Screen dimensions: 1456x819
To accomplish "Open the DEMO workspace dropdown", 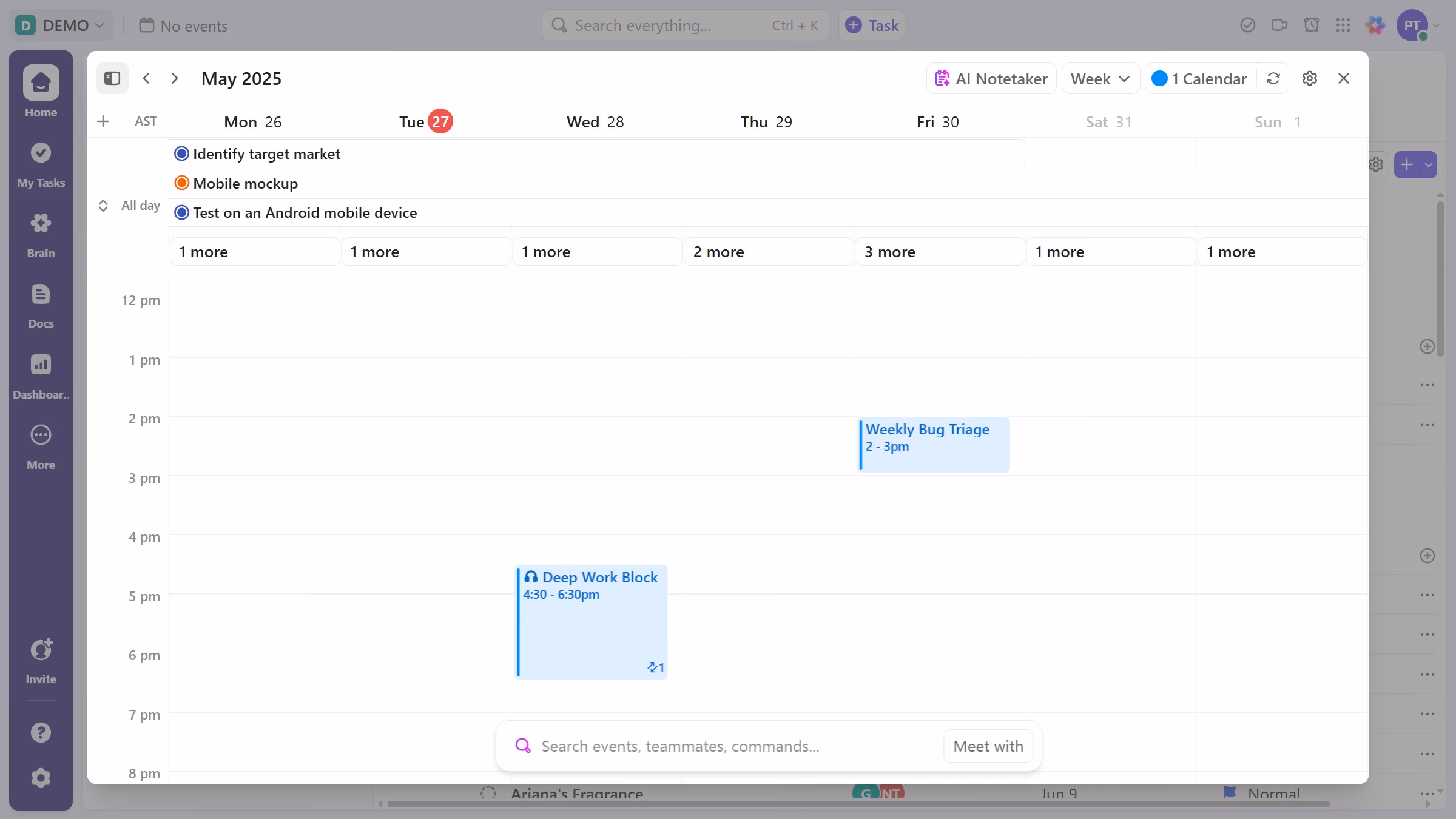I will click(60, 25).
